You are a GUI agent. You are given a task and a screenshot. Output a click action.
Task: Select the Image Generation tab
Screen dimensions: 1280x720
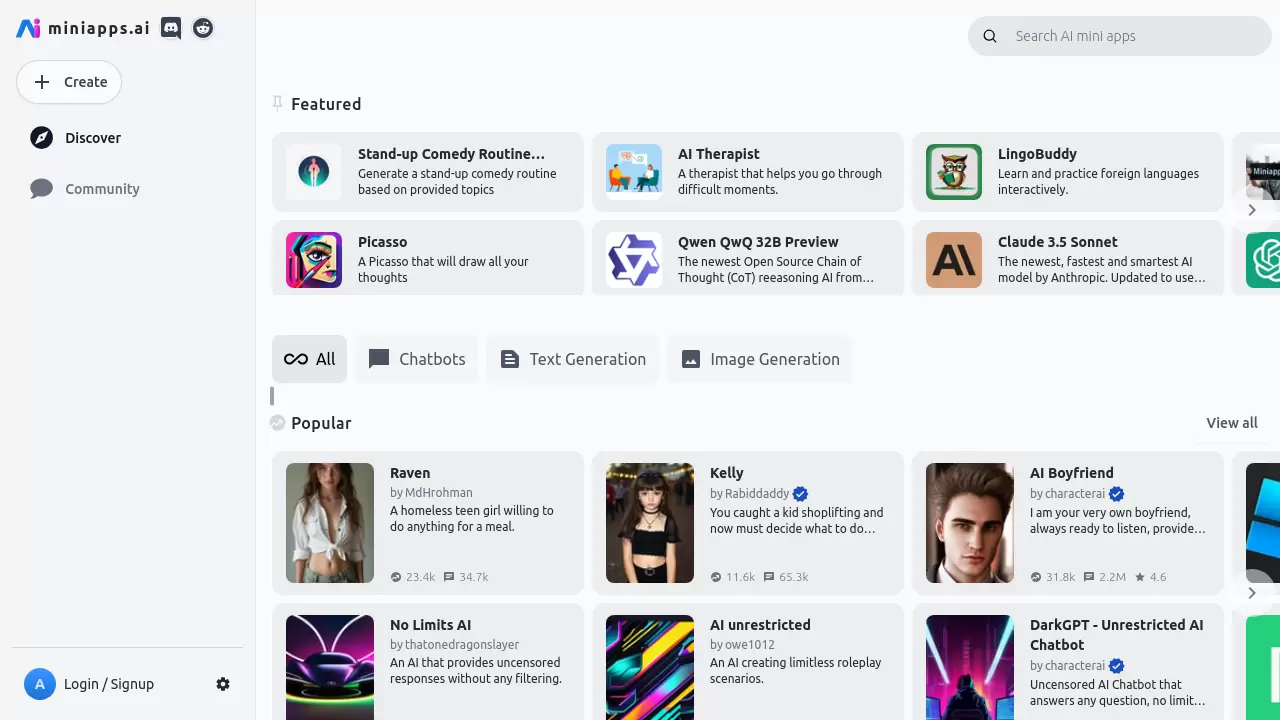(760, 359)
